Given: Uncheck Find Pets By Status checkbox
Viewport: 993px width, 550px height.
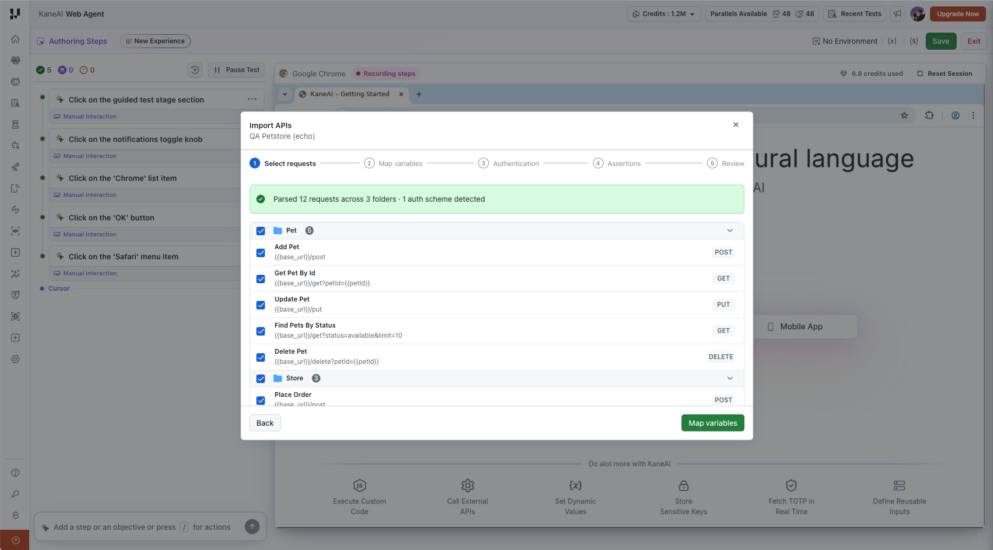Looking at the screenshot, I should click(260, 331).
